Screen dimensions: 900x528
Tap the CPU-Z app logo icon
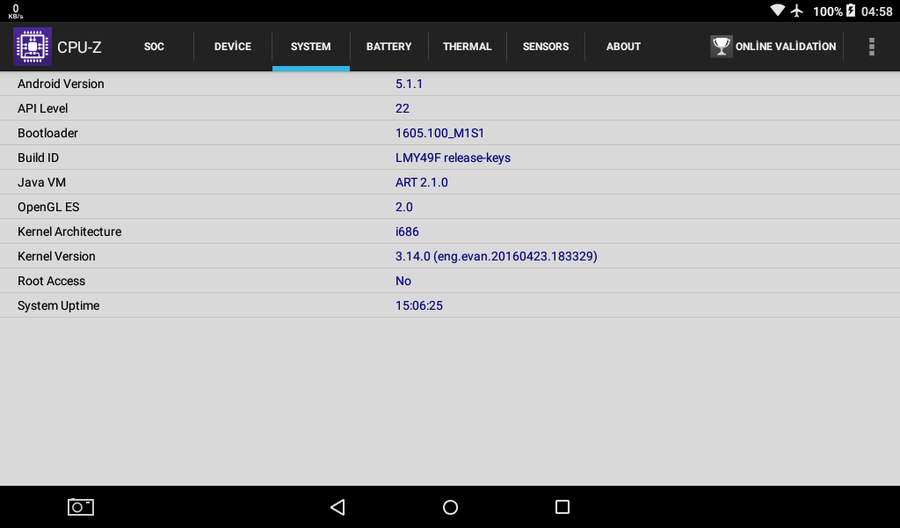33,46
